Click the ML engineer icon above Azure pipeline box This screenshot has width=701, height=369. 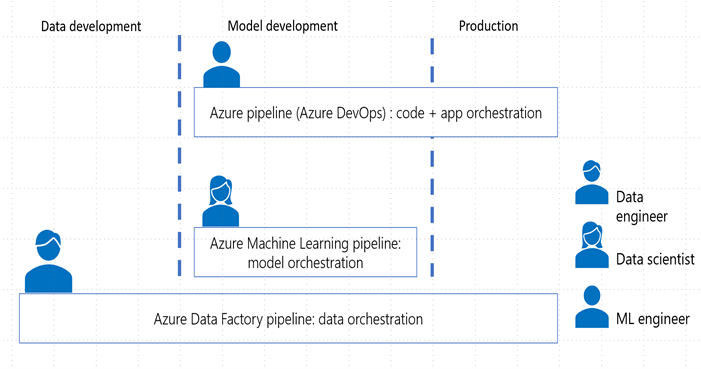[x=222, y=64]
